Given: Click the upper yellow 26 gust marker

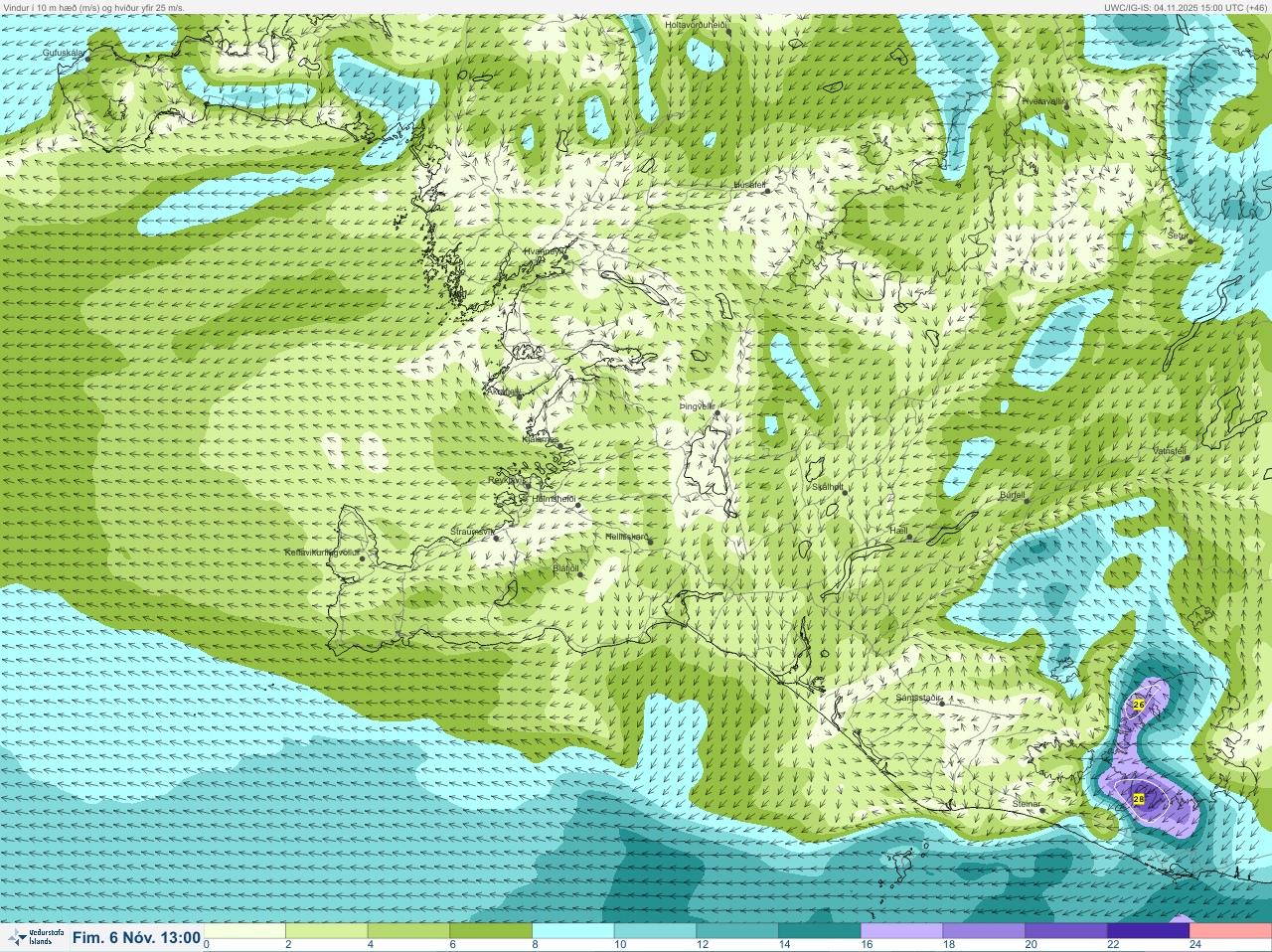Looking at the screenshot, I should 1139,705.
